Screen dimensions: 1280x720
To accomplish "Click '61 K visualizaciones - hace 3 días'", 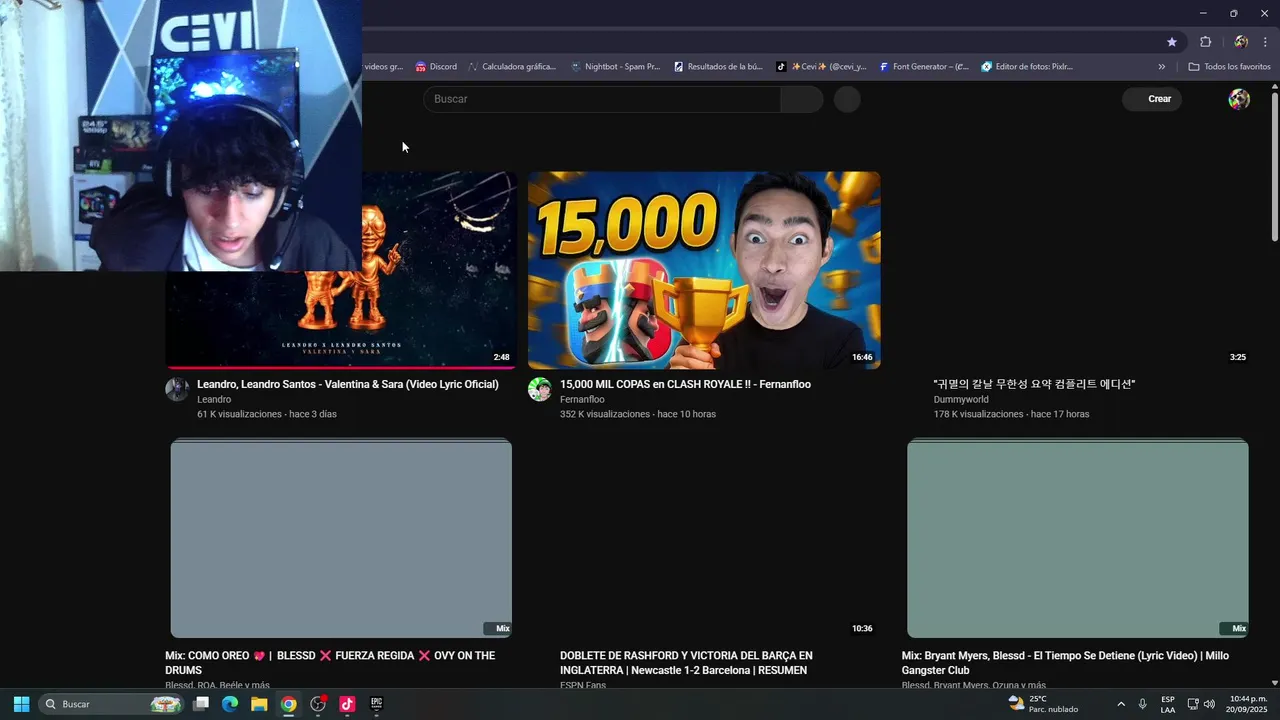I will coord(267,414).
